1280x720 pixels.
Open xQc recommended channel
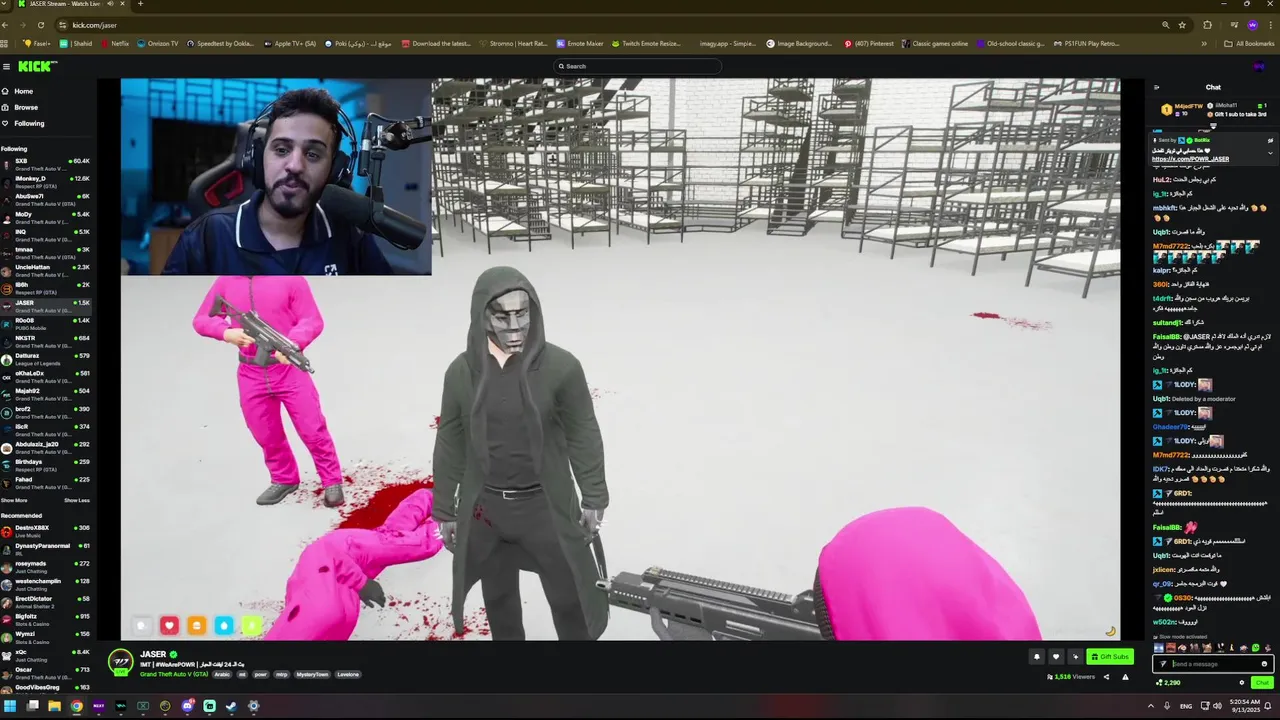tap(47, 655)
